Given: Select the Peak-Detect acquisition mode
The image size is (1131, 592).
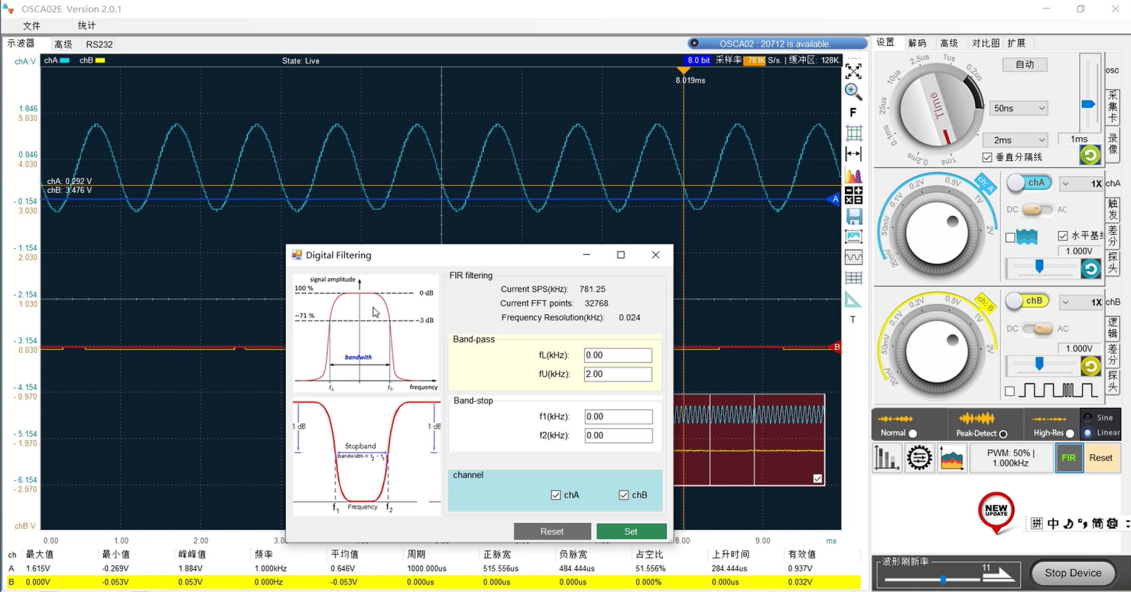Looking at the screenshot, I should pos(1003,434).
